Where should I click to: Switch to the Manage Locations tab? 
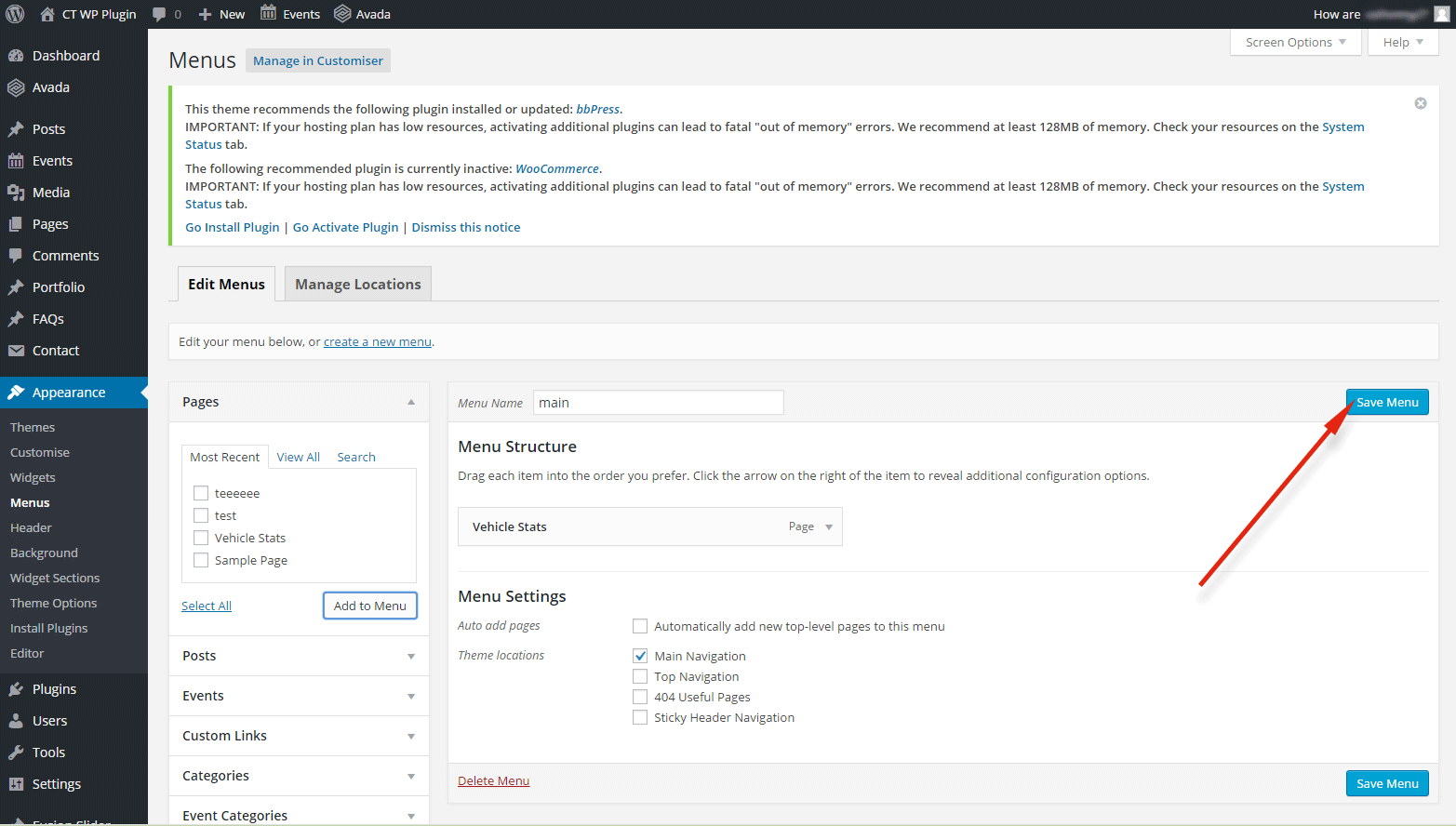(x=357, y=285)
